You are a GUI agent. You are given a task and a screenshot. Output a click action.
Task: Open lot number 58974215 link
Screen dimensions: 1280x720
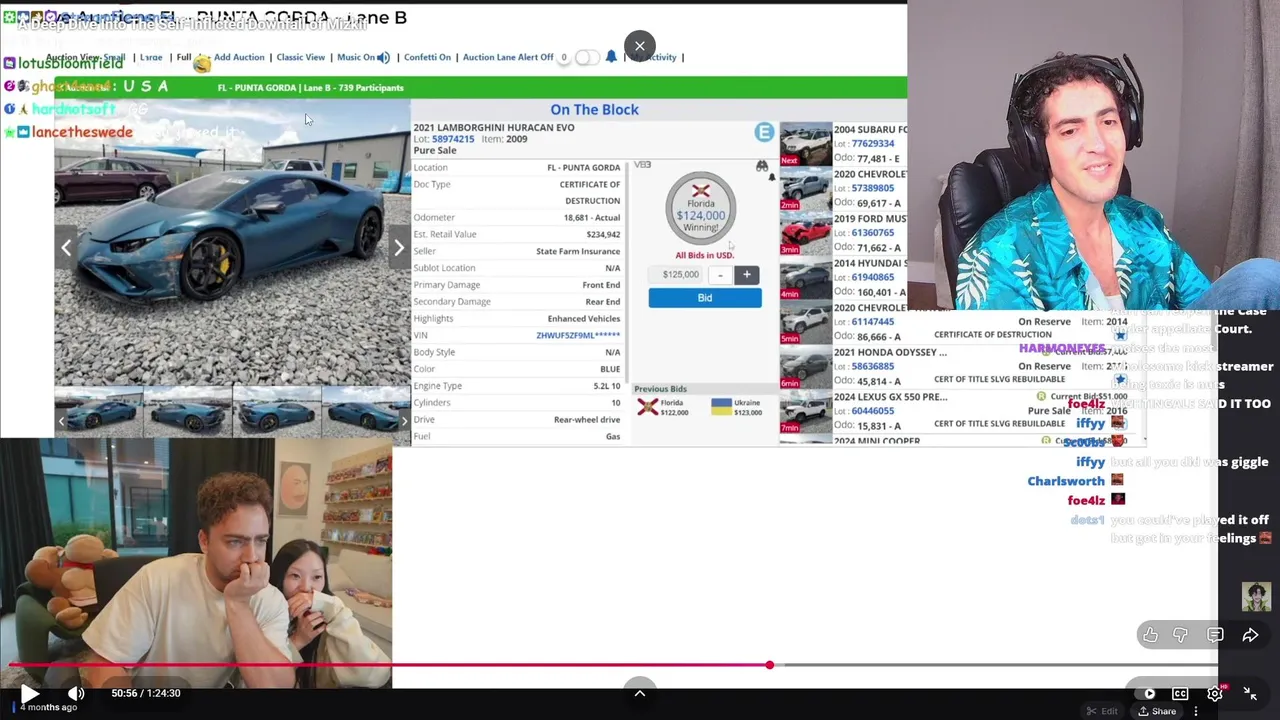point(453,139)
